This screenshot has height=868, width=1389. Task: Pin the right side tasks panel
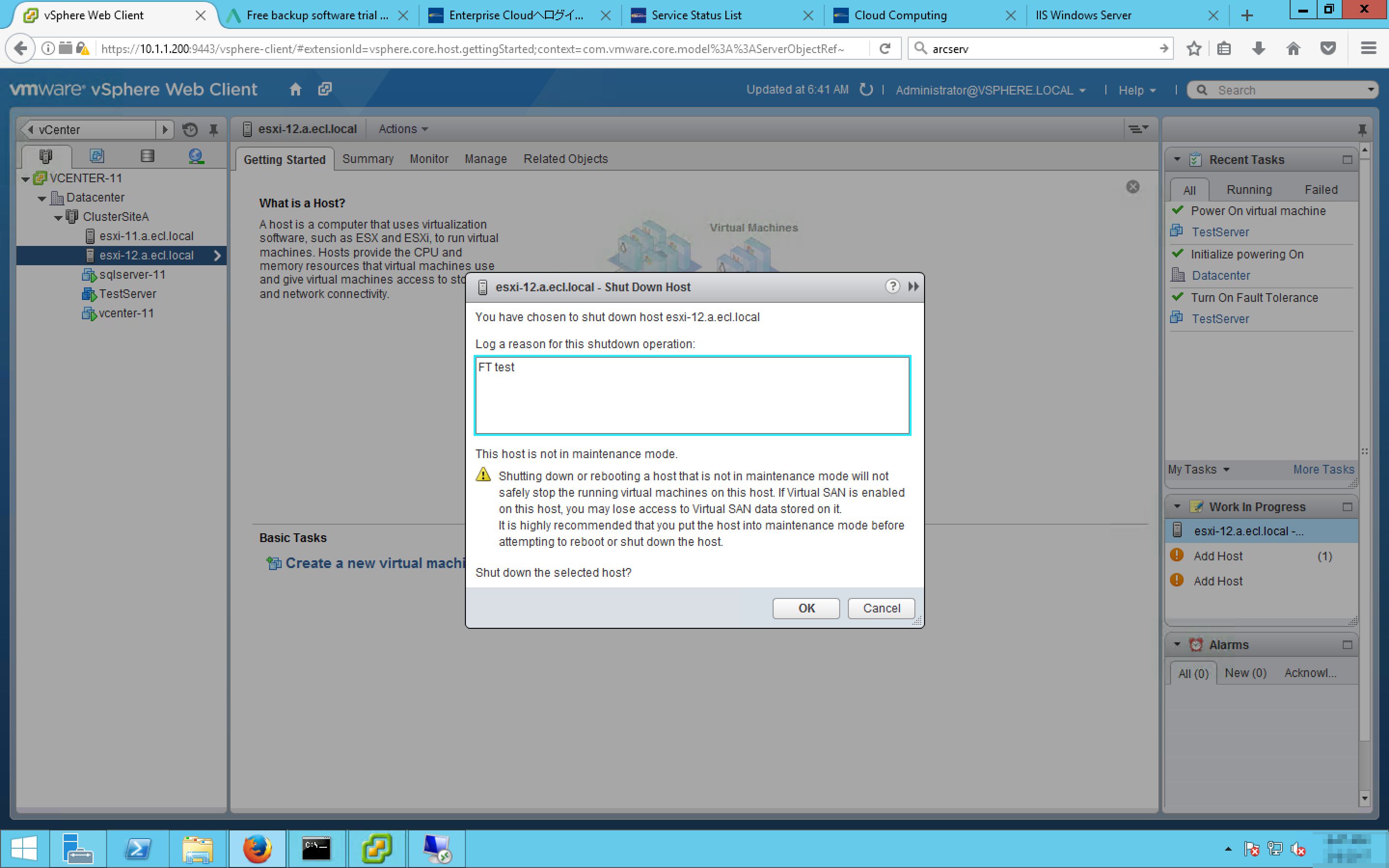(1362, 130)
